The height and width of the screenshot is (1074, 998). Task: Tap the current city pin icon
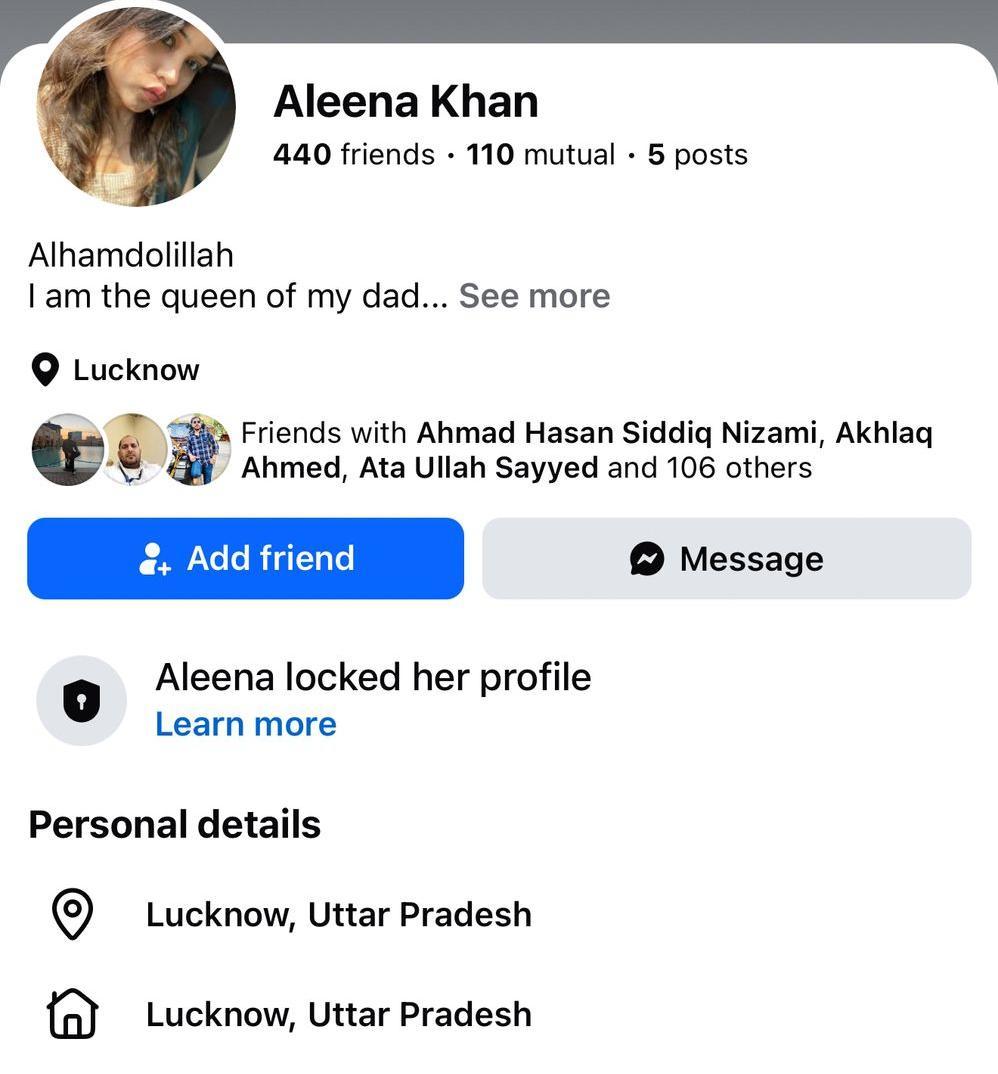[x=73, y=914]
